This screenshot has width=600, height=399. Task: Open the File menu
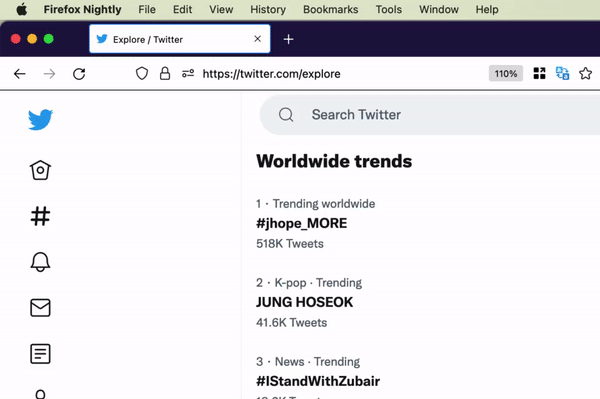coord(147,9)
